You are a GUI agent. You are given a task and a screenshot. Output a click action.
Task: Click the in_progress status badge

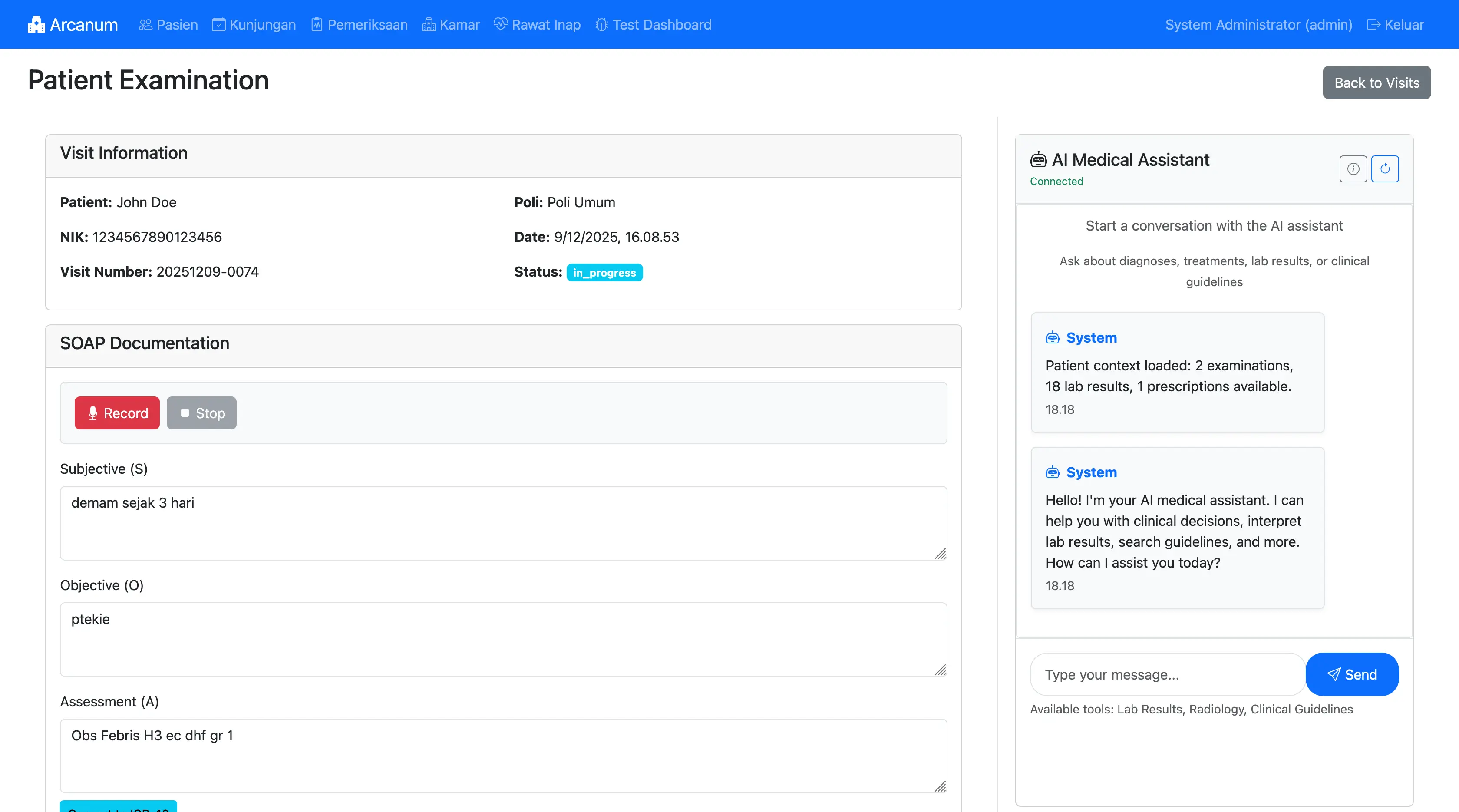(604, 273)
